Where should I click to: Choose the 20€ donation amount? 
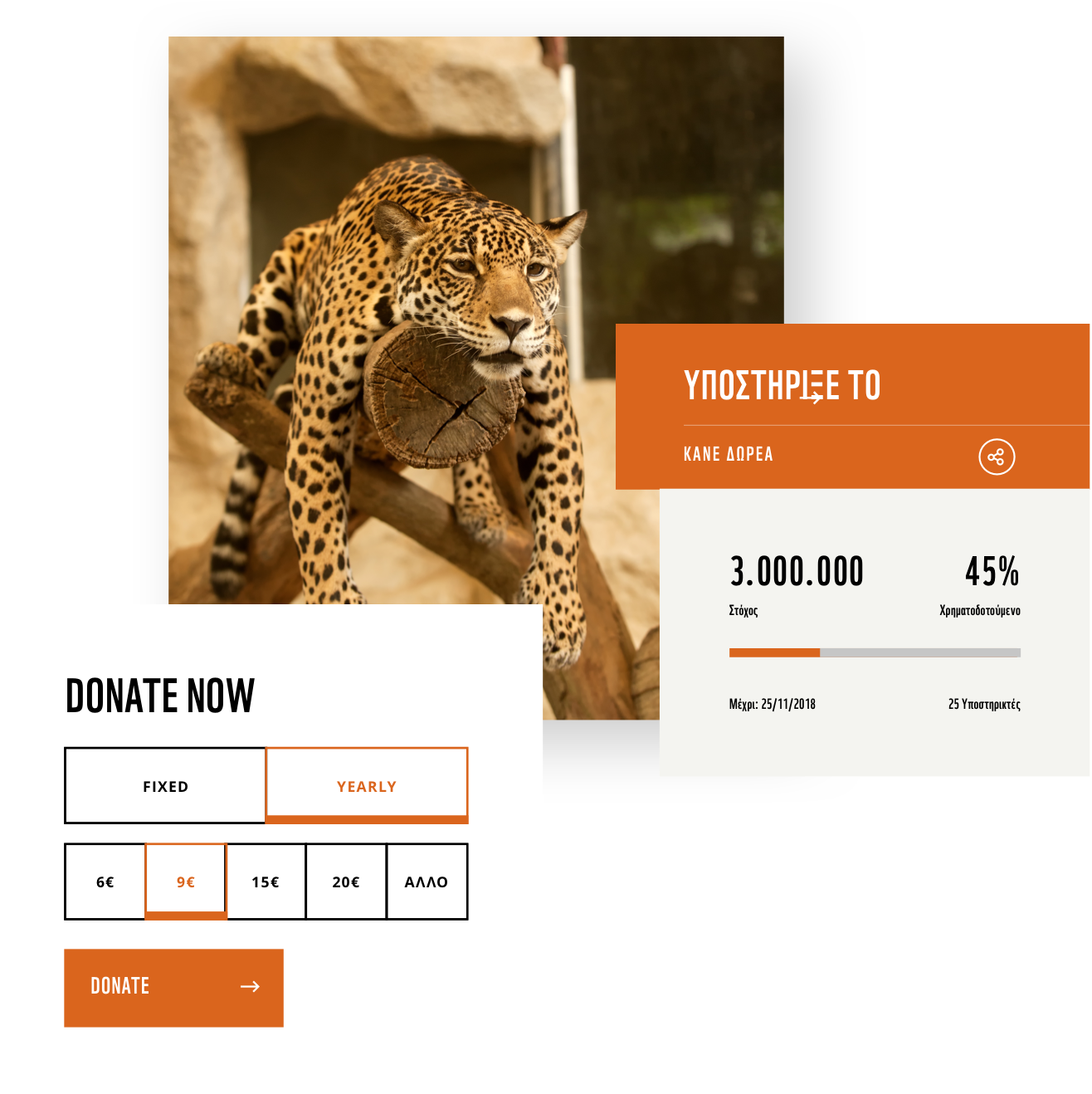click(x=346, y=882)
